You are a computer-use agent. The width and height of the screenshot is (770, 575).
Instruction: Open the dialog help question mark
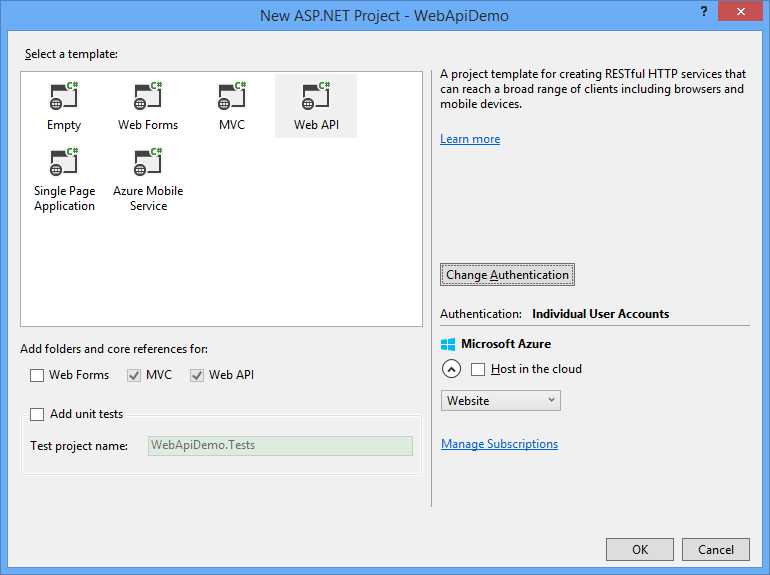click(x=704, y=11)
